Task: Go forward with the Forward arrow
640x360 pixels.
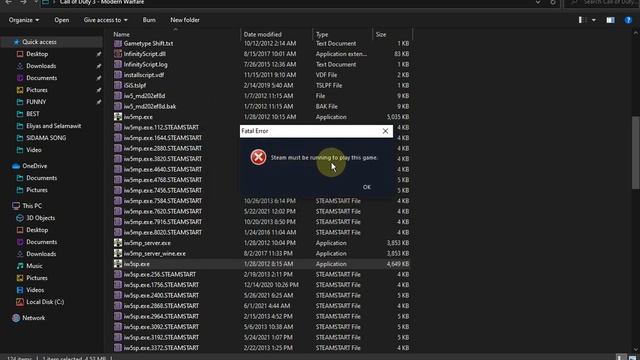Action: pyautogui.click(x=23, y=2)
